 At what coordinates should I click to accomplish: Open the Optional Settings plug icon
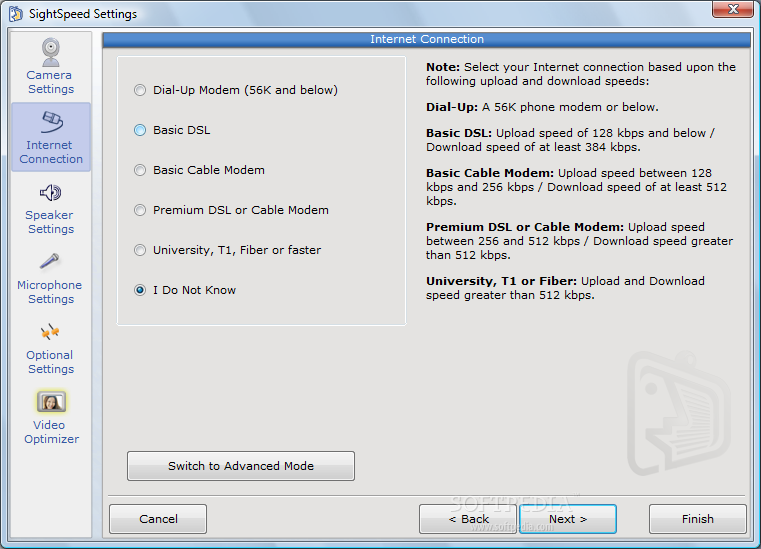coord(50,332)
